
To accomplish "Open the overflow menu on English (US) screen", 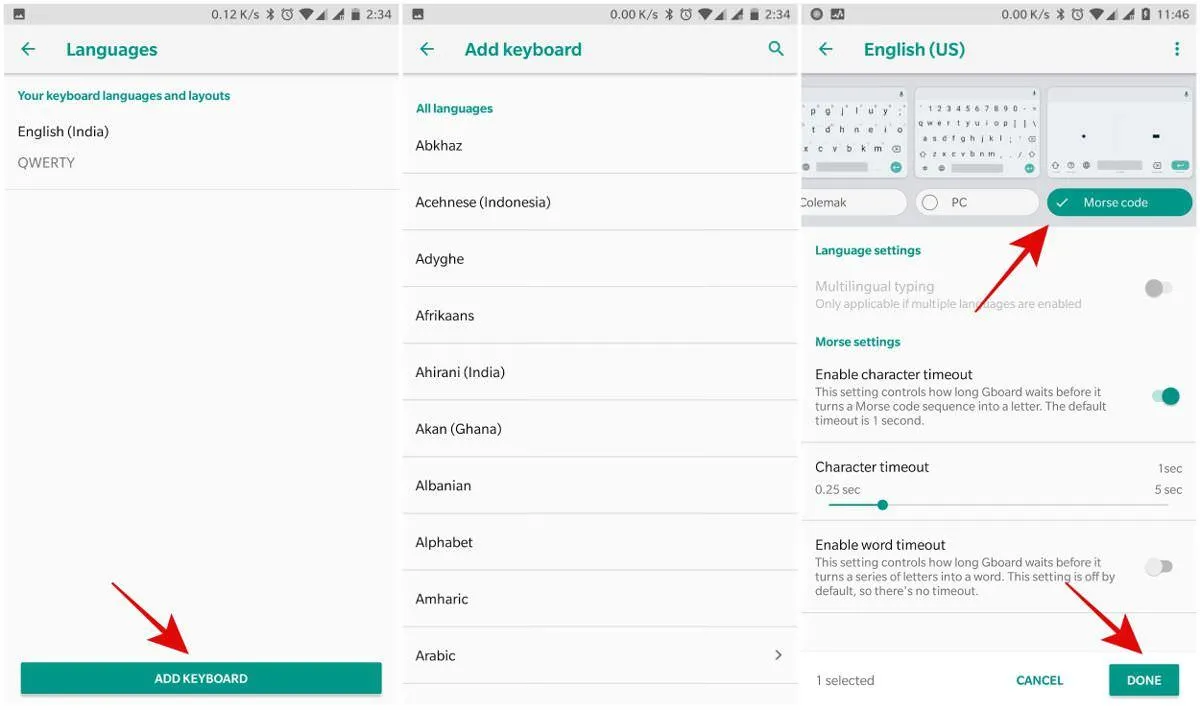I will point(1177,49).
